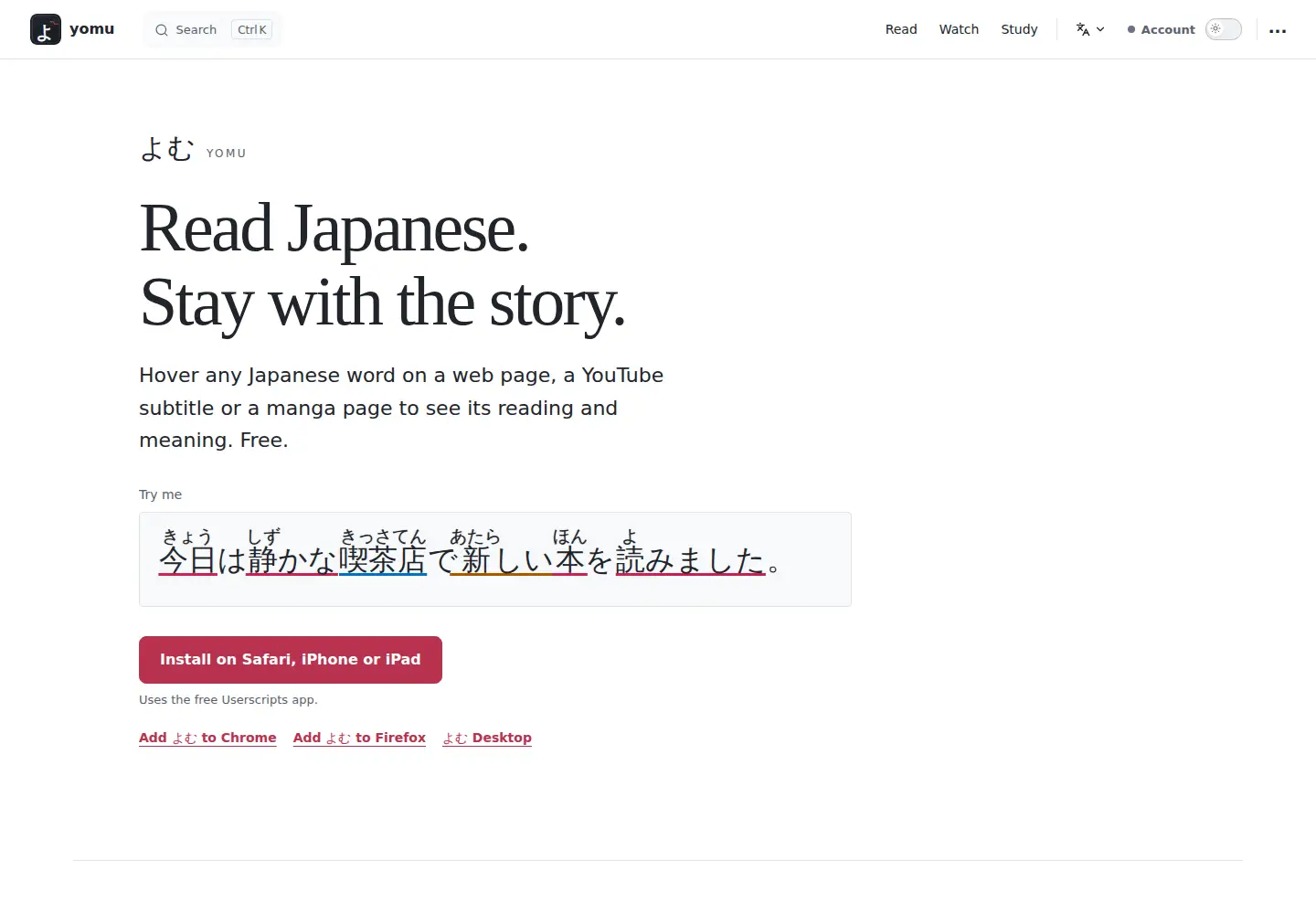Image resolution: width=1316 pixels, height=914 pixels.
Task: Click the "Uses the free Userscripts app." note
Action: pyautogui.click(x=228, y=700)
